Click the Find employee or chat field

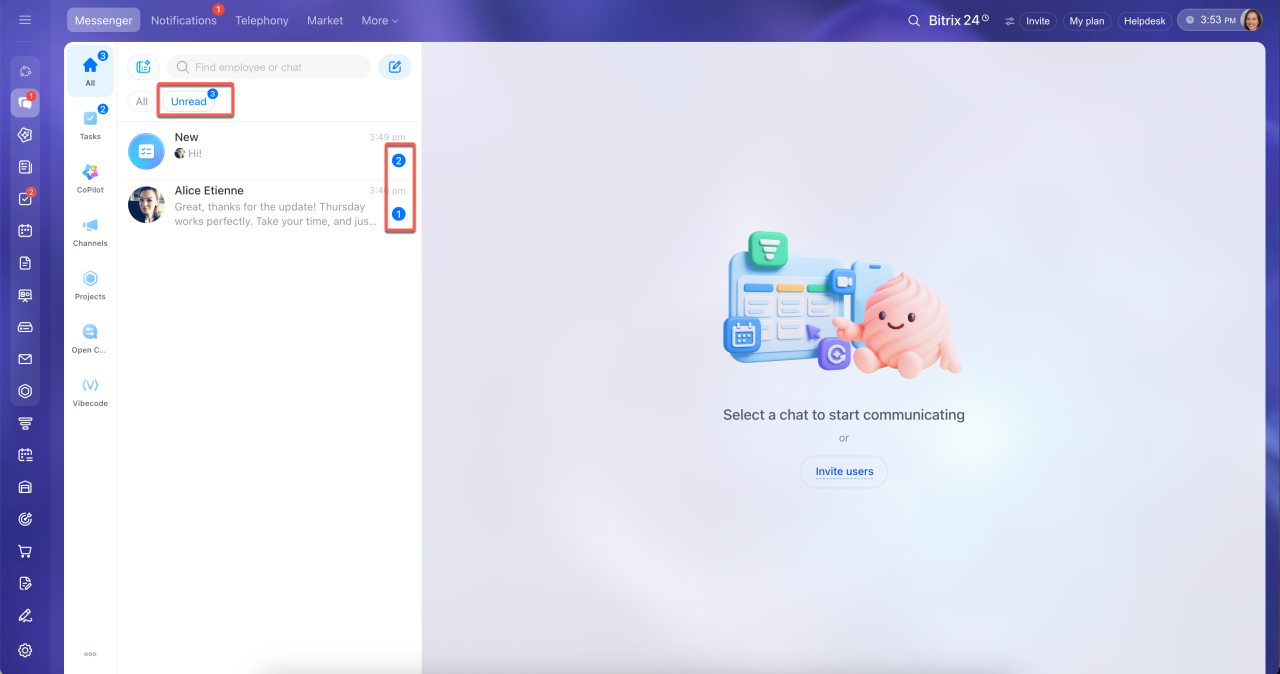coord(269,67)
